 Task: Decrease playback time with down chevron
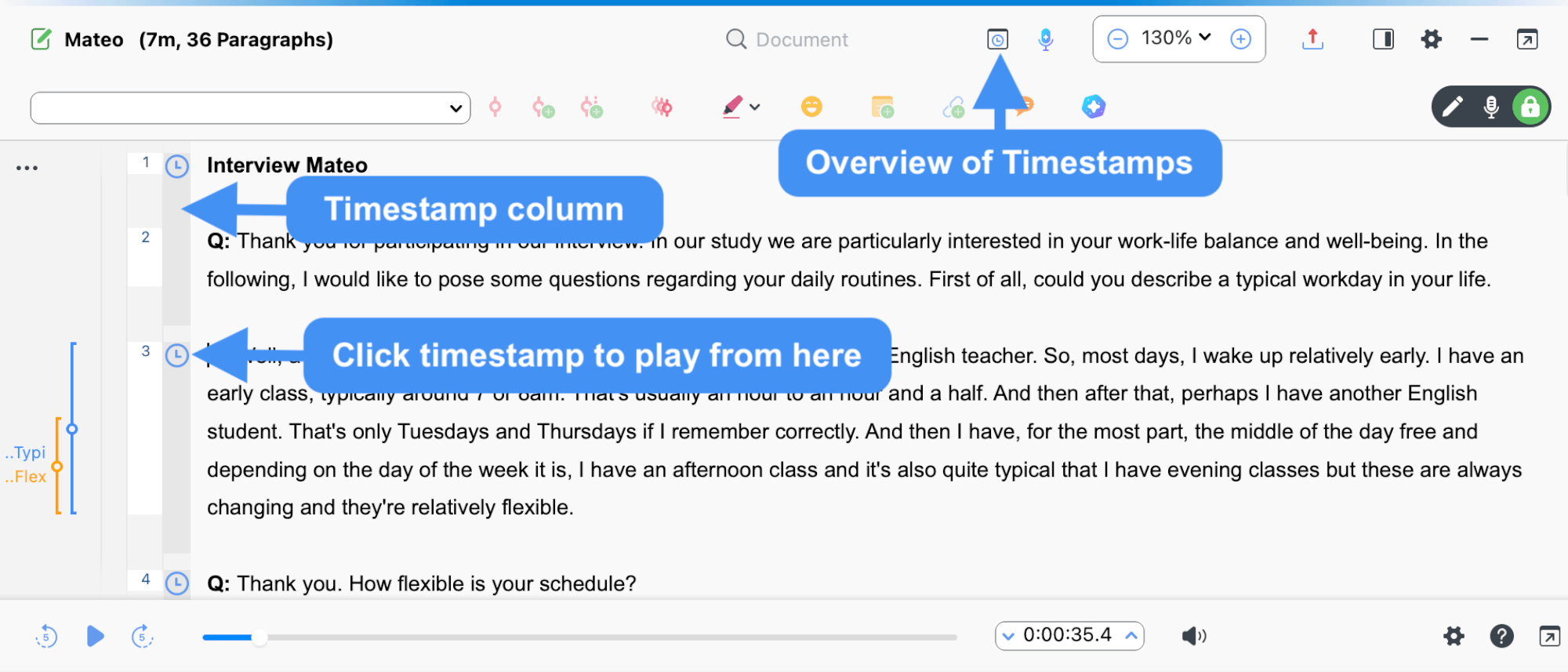(x=1009, y=636)
